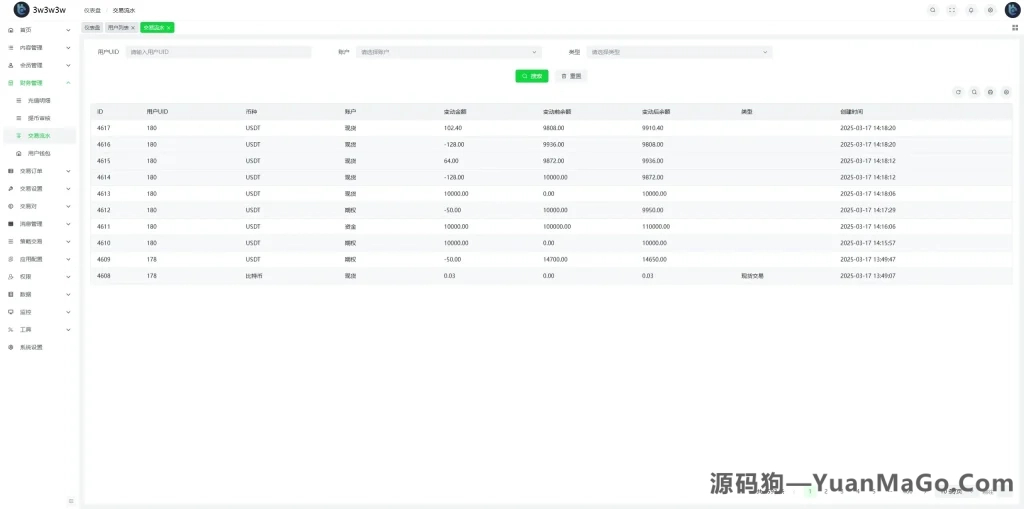The height and width of the screenshot is (509, 1024).
Task: Expand the 数据 sidebar menu
Action: tap(39, 295)
